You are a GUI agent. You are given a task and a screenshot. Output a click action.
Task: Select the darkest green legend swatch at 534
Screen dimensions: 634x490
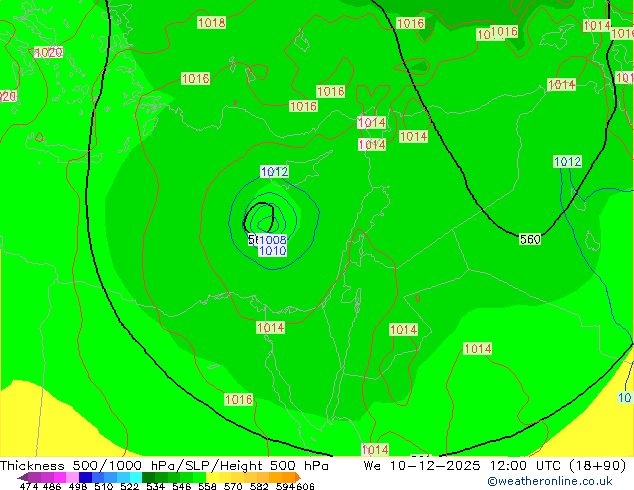(148, 477)
